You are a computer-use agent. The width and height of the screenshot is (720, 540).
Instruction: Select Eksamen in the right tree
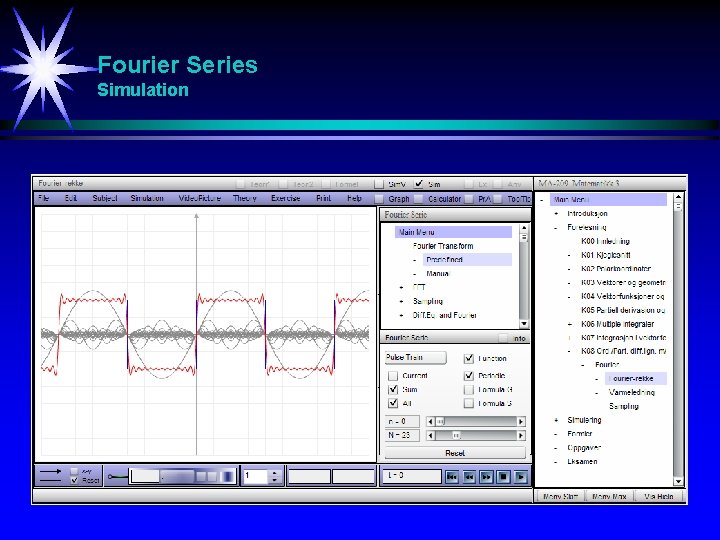[582, 461]
